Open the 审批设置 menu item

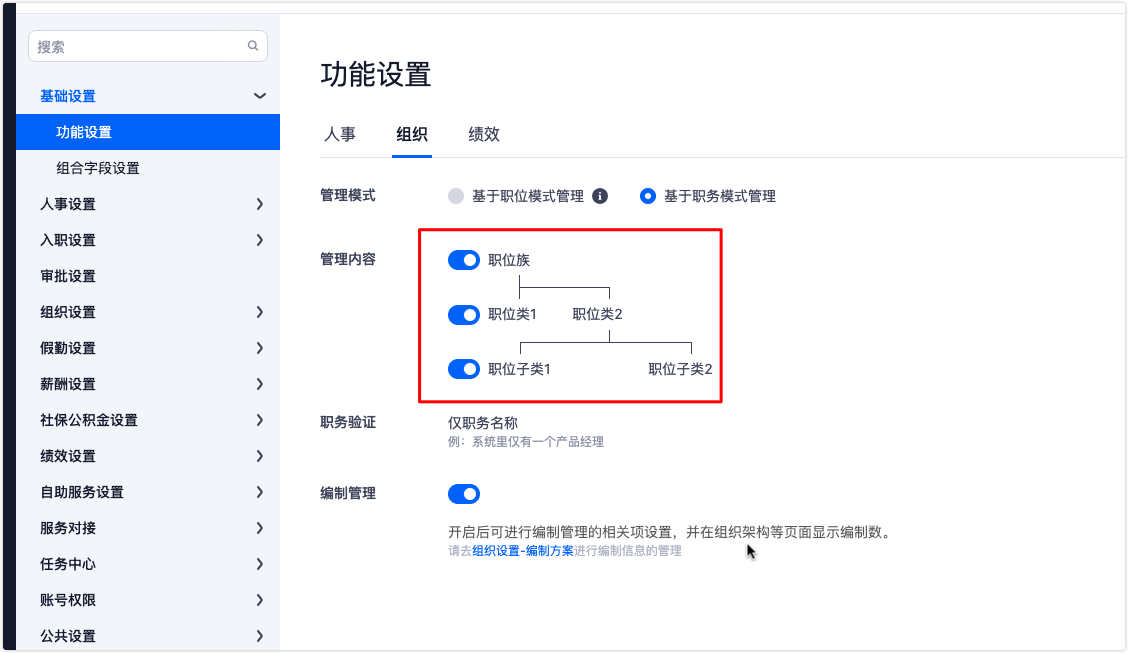(x=68, y=276)
